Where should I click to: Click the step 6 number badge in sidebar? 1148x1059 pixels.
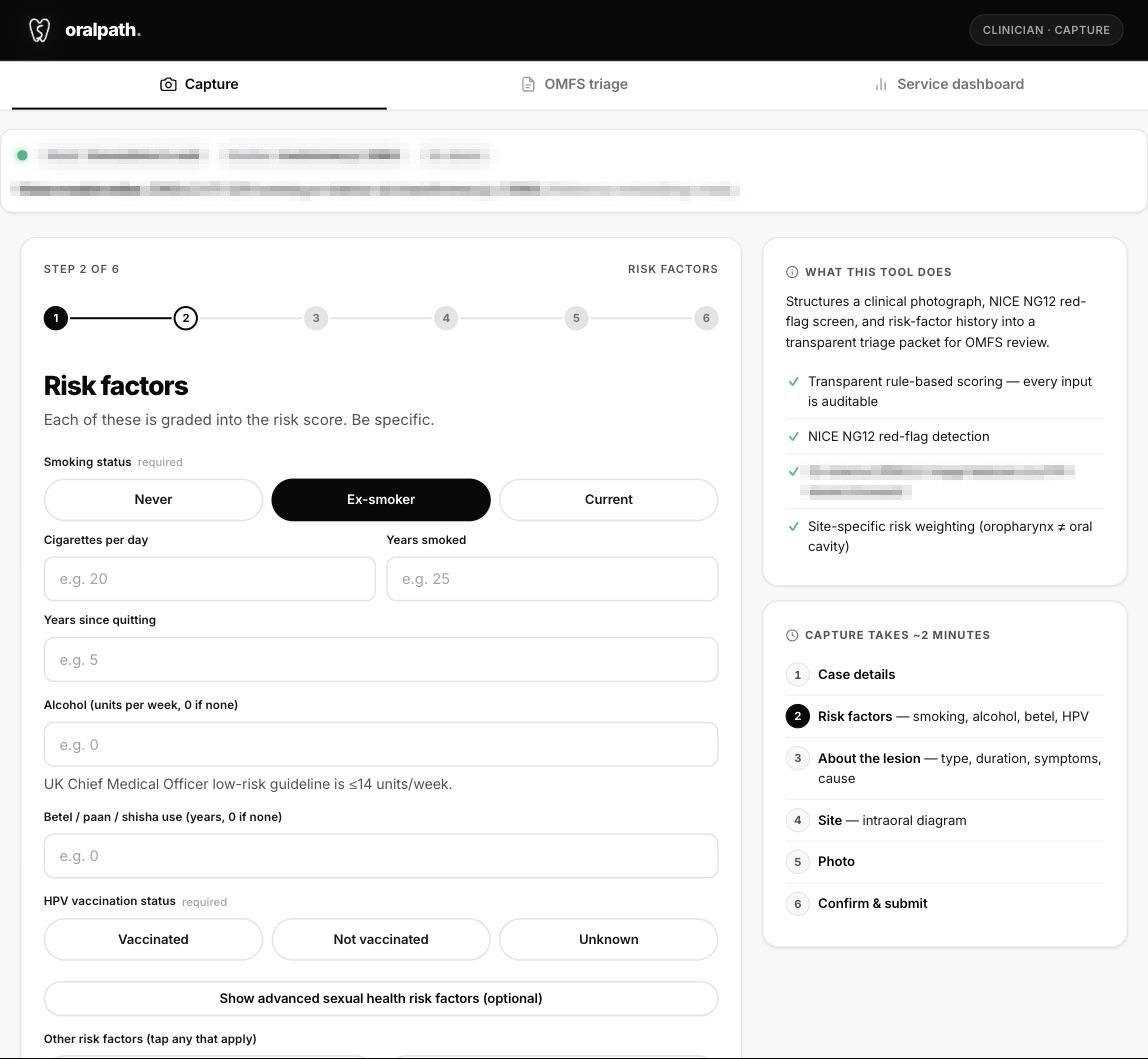(x=798, y=904)
